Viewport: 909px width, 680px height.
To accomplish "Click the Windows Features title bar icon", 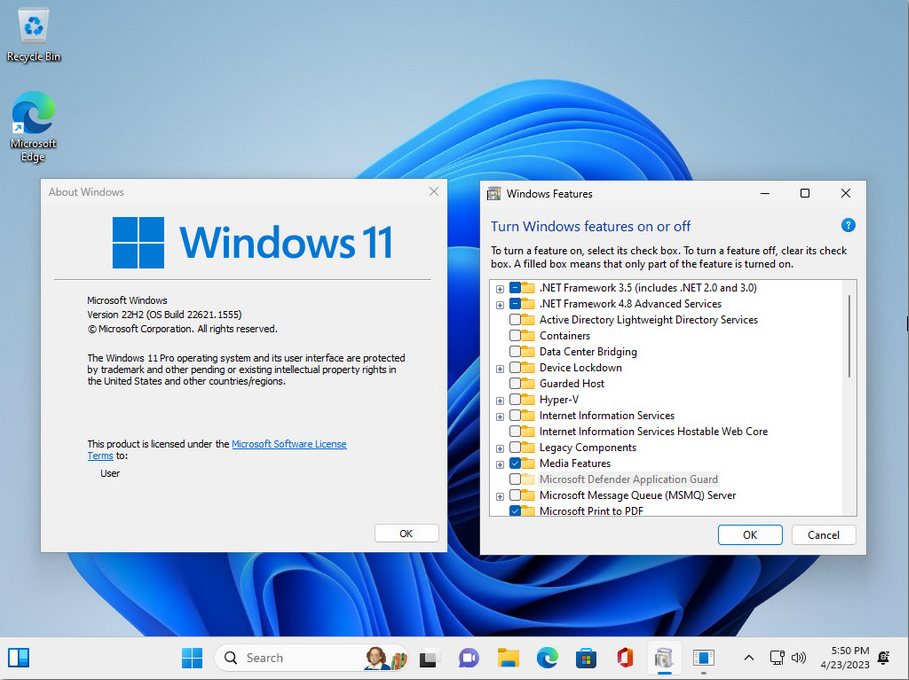I will click(494, 194).
